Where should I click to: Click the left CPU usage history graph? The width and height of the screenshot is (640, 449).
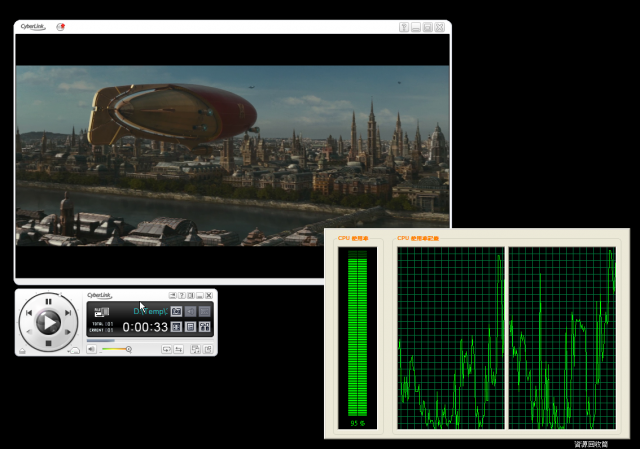[451, 338]
